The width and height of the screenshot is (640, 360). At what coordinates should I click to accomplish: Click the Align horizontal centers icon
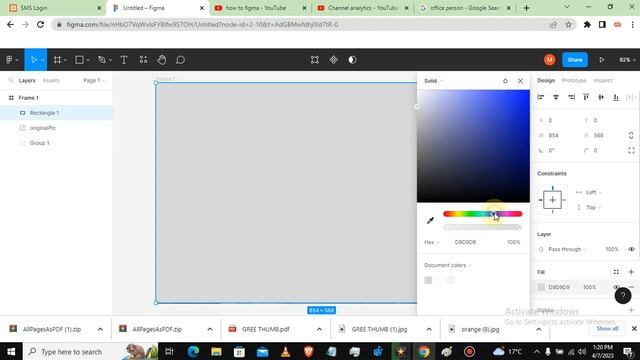coord(556,97)
